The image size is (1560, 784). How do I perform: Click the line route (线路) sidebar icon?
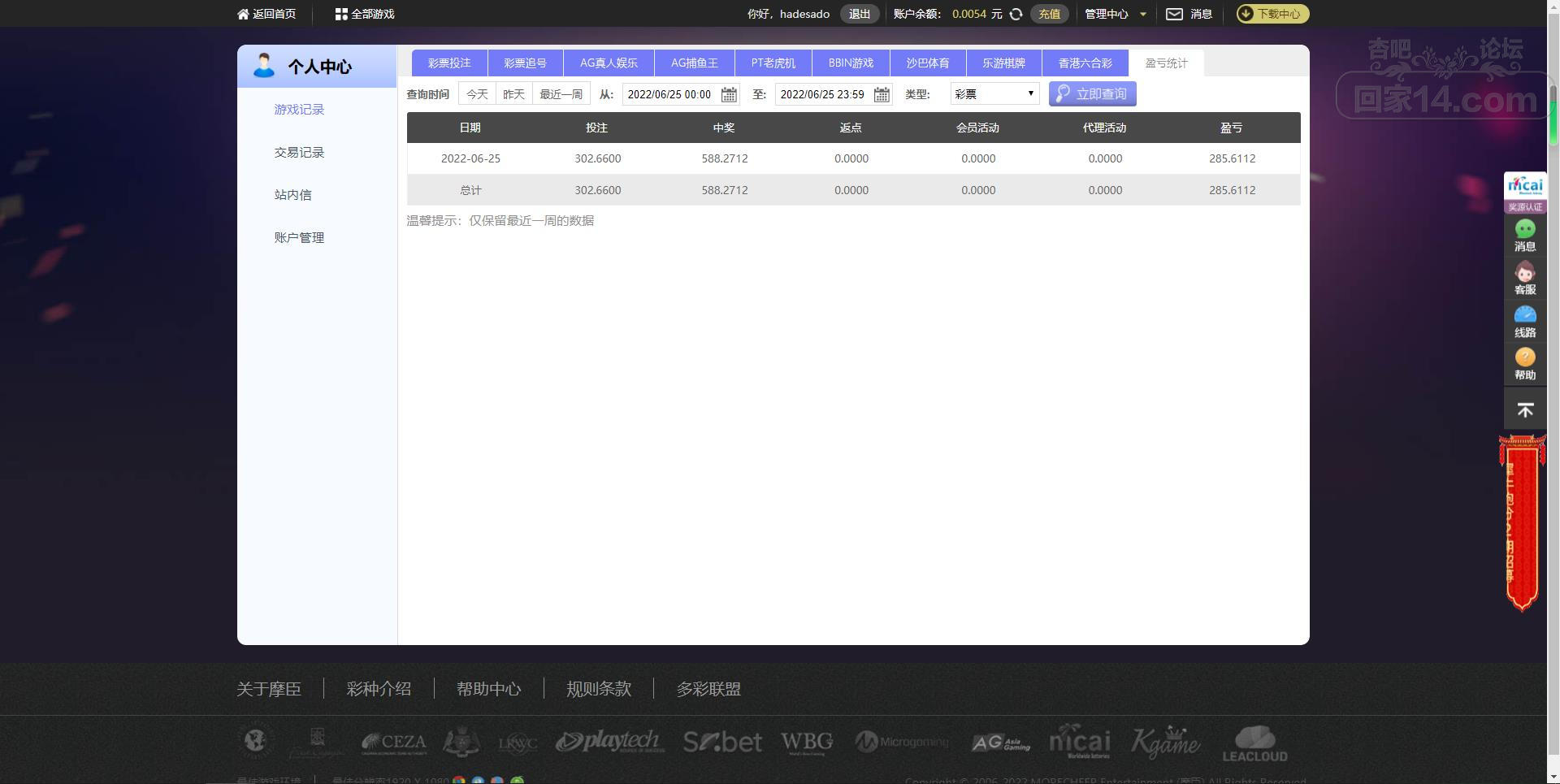[1525, 321]
